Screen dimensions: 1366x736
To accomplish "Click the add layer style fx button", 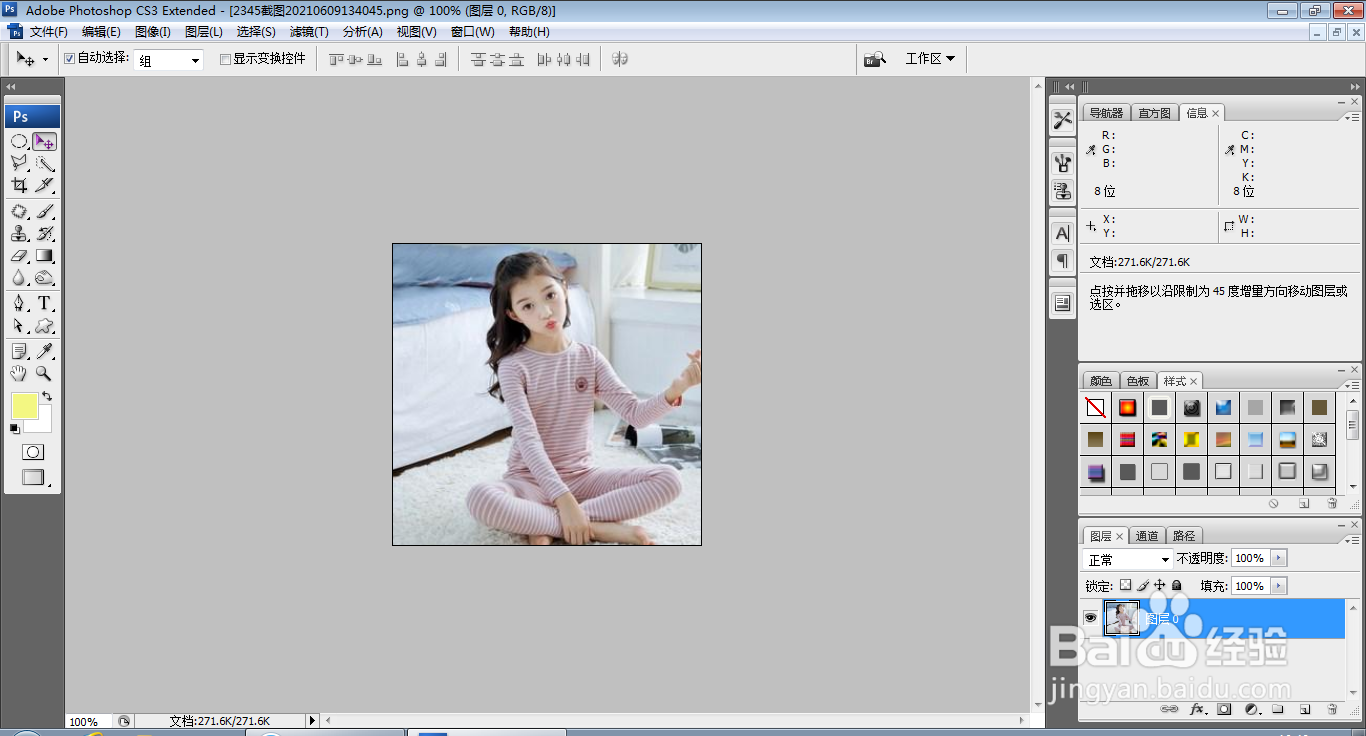I will point(1197,709).
